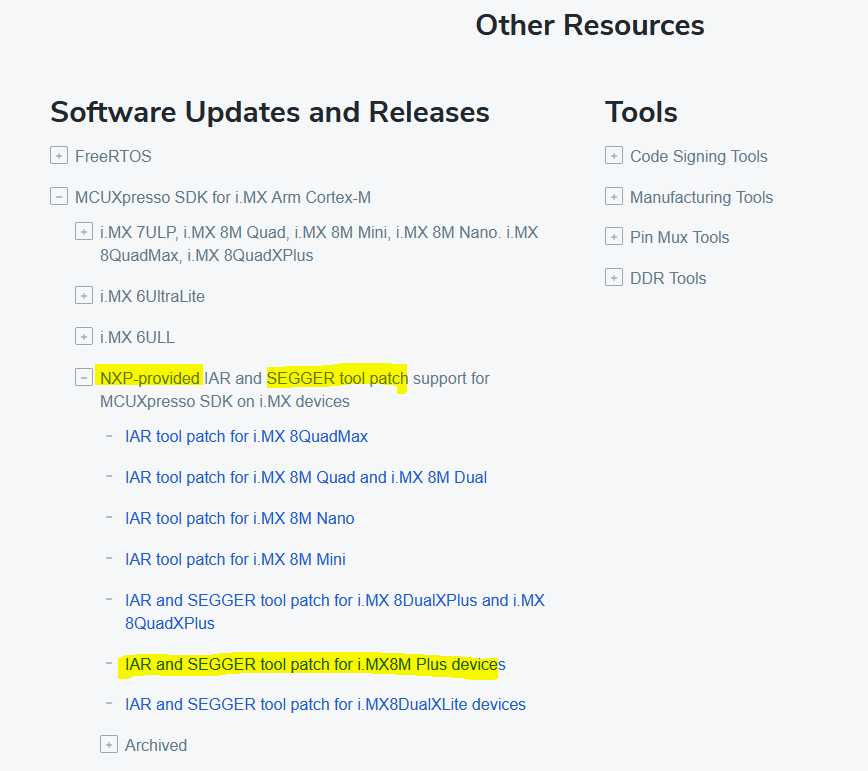The image size is (868, 771).
Task: Expand the i.MX 6ULL item
Action: pos(84,337)
